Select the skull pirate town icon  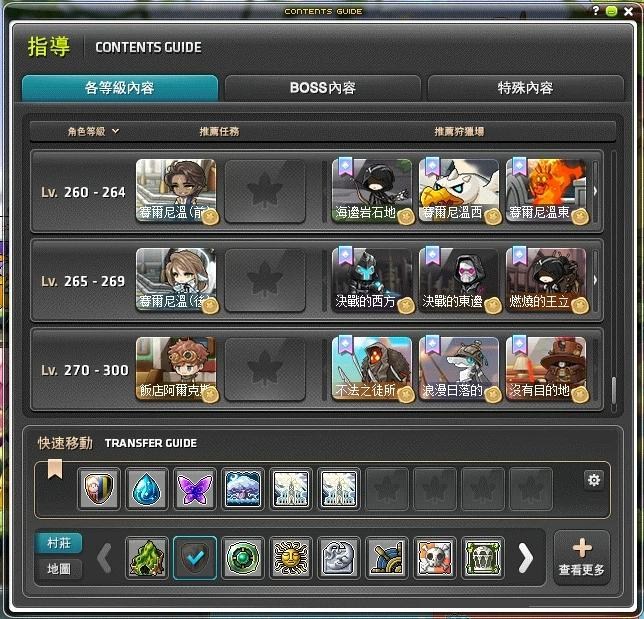pyautogui.click(x=435, y=557)
